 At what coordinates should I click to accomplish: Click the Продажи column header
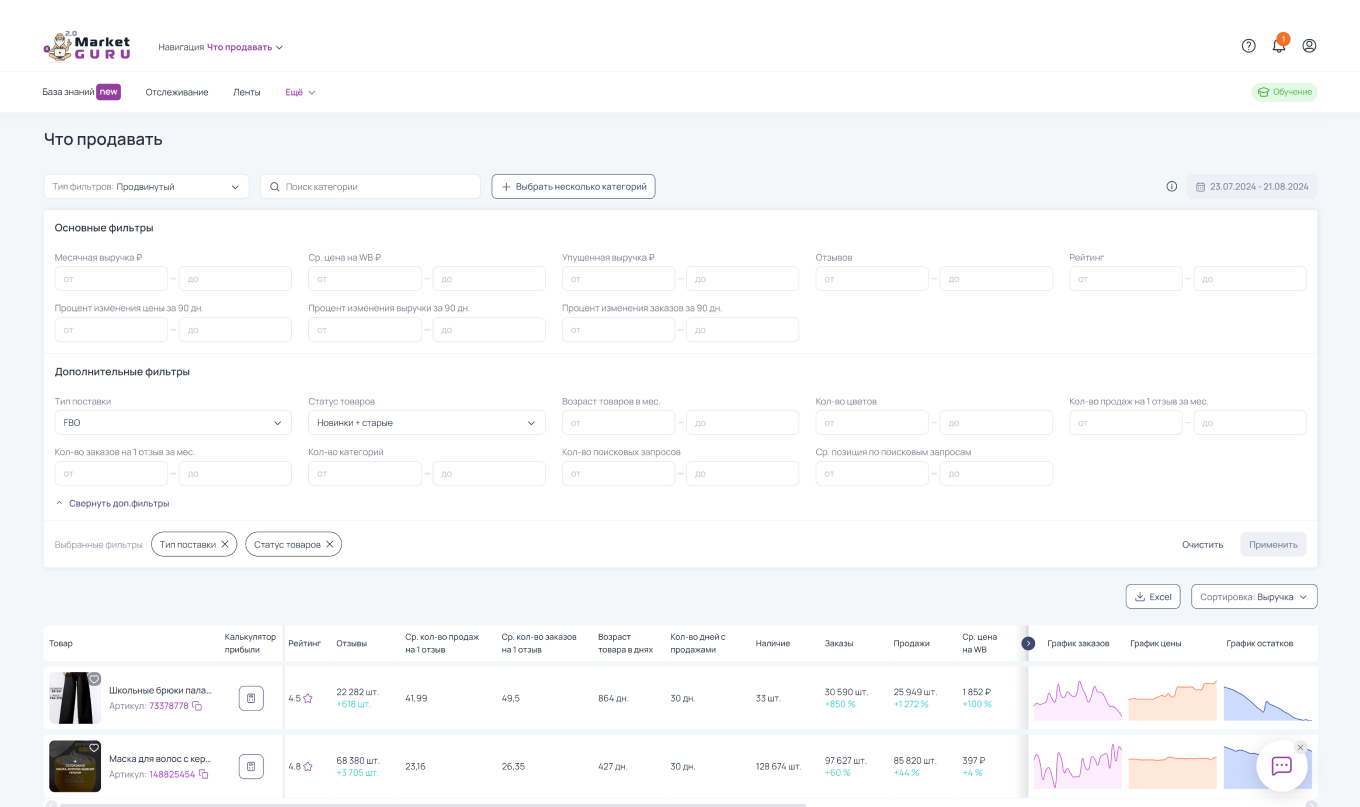(912, 643)
